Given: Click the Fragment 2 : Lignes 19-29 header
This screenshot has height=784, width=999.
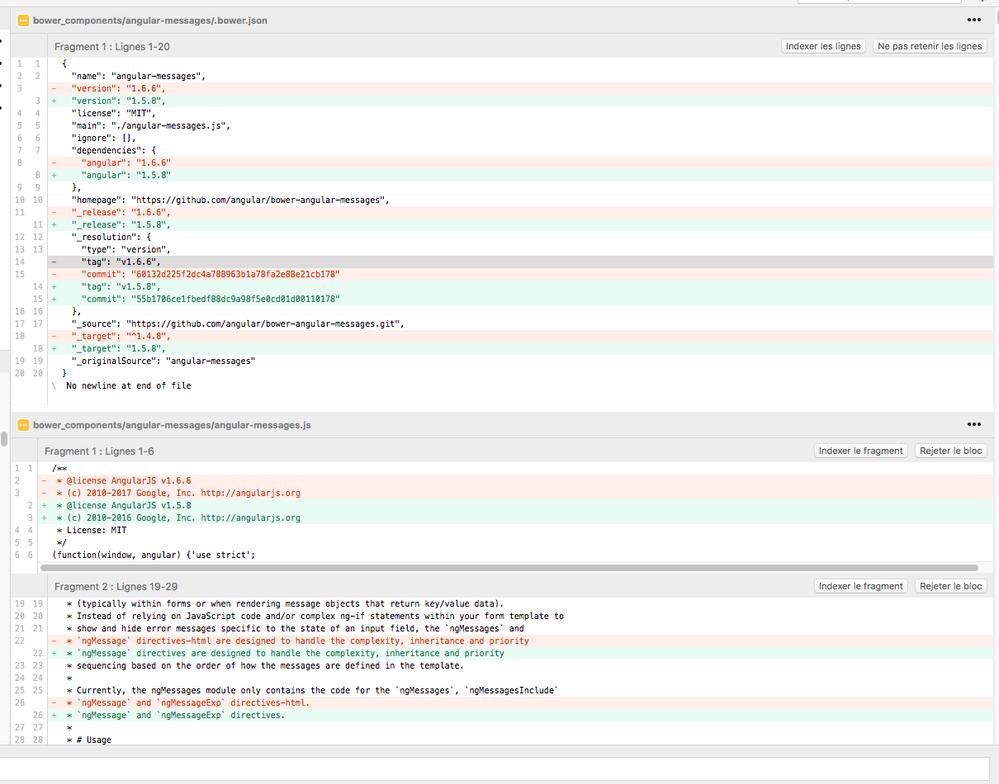Looking at the screenshot, I should coord(116,587).
